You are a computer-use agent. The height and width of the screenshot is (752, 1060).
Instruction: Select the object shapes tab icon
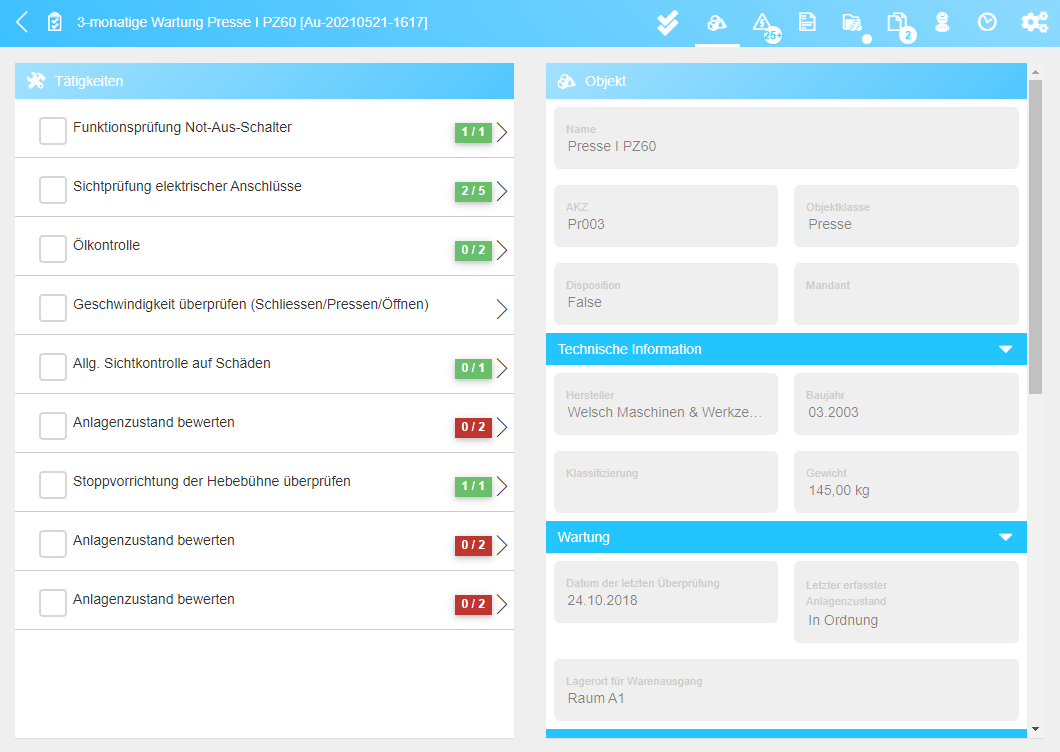(717, 23)
